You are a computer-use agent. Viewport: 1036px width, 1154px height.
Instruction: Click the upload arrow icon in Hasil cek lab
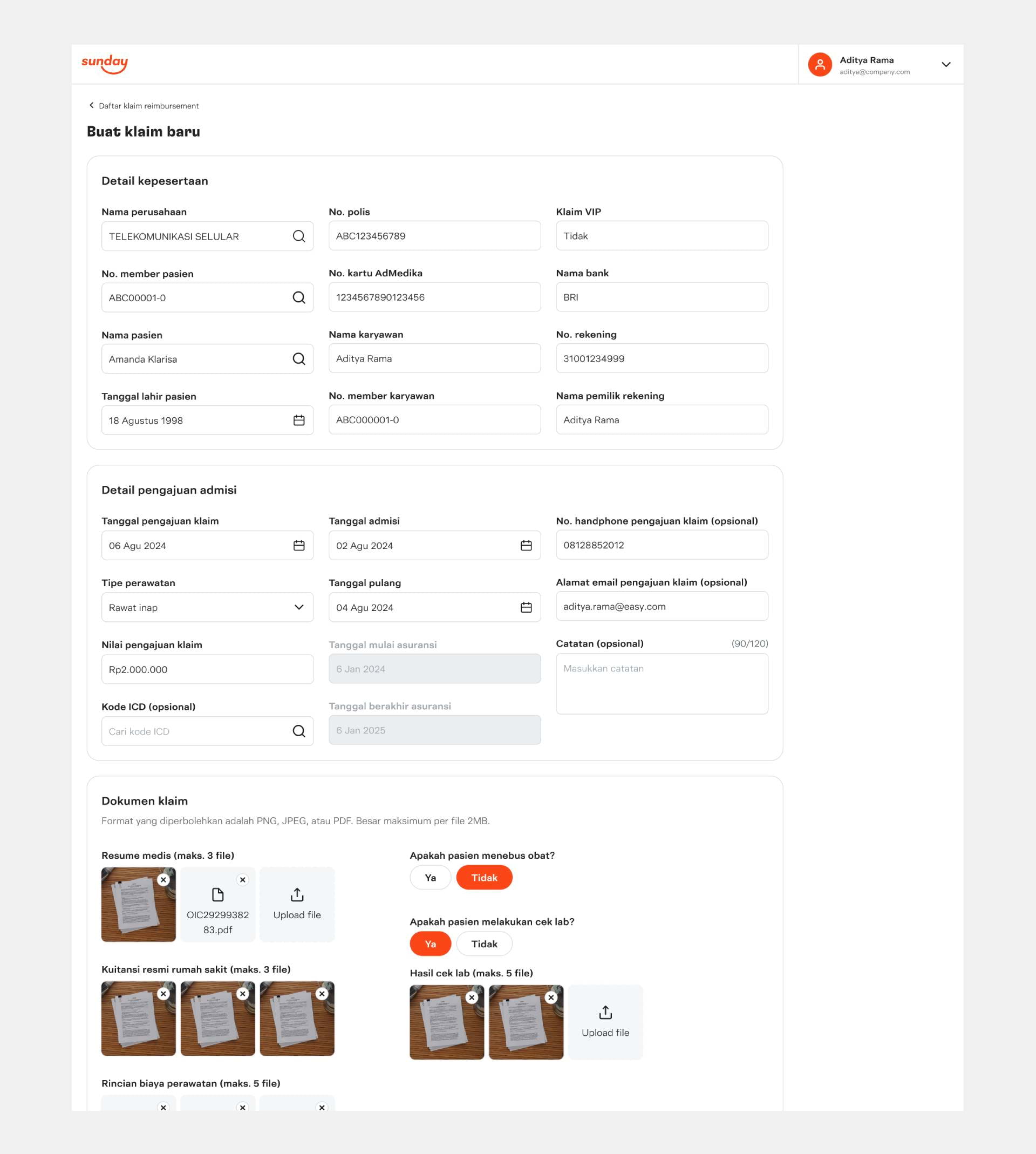[x=605, y=1013]
